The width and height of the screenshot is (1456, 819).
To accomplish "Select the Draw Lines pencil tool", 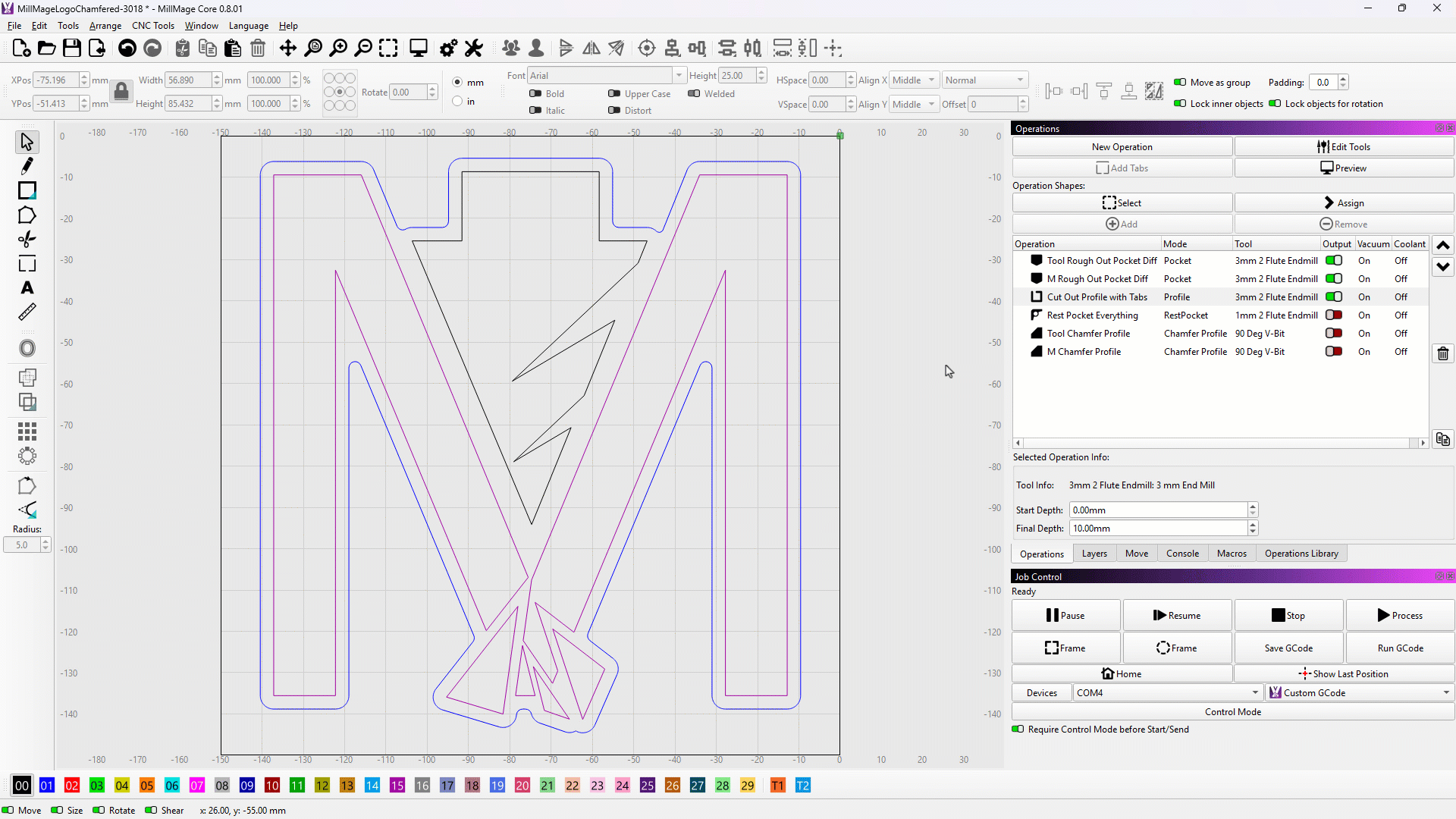I will (x=27, y=166).
